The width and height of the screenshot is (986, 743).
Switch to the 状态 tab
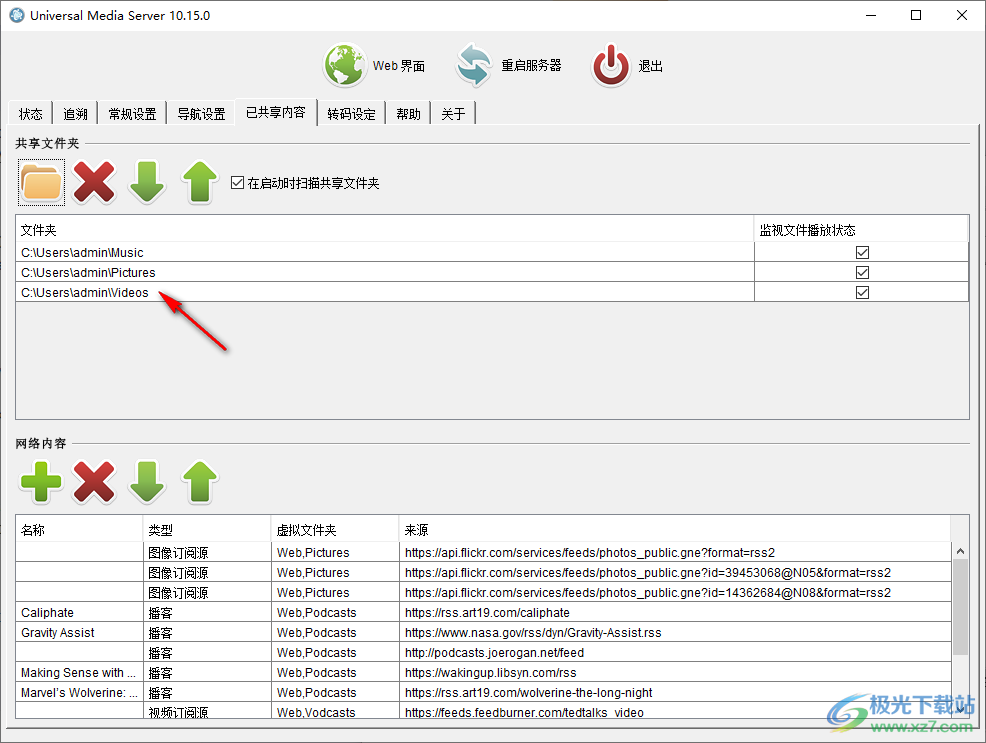pyautogui.click(x=30, y=114)
